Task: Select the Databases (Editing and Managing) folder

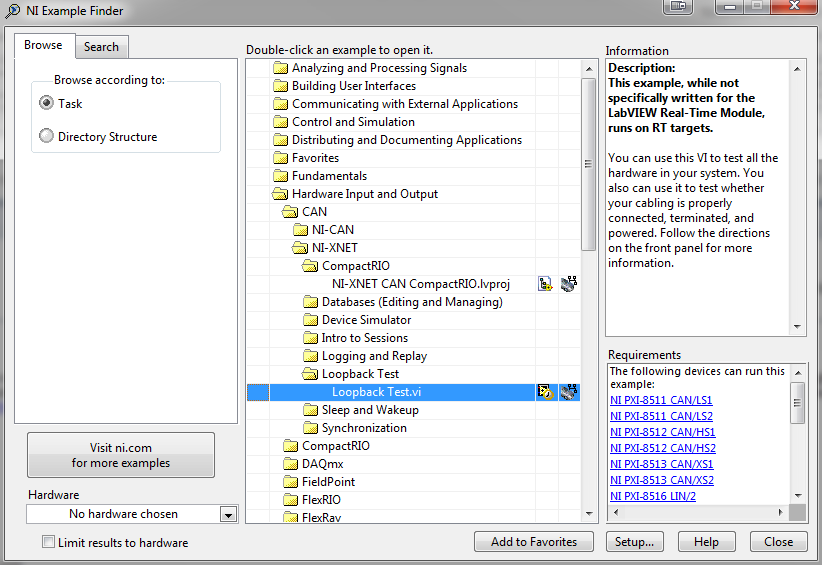Action: coord(412,302)
